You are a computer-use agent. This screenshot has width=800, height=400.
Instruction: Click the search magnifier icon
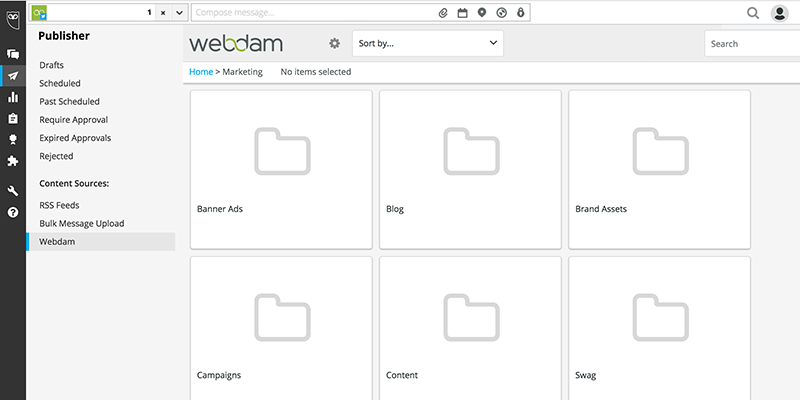(753, 13)
